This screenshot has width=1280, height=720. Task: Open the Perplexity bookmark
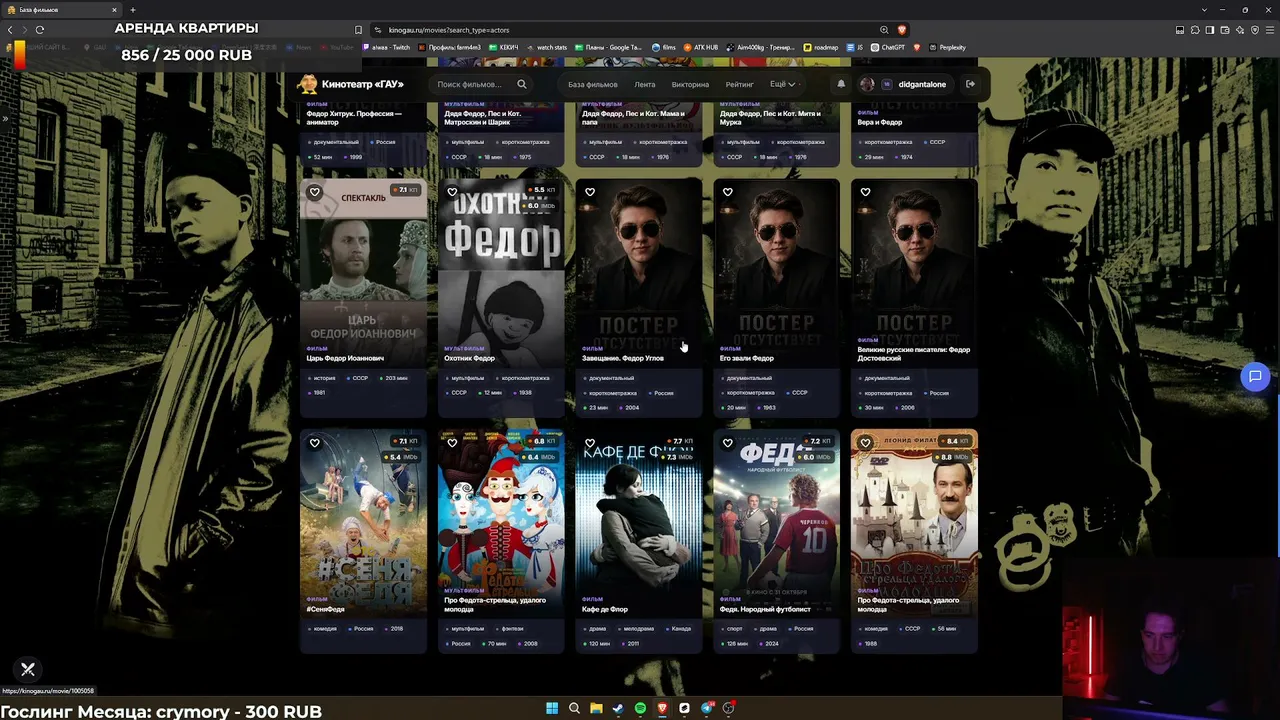pyautogui.click(x=946, y=47)
